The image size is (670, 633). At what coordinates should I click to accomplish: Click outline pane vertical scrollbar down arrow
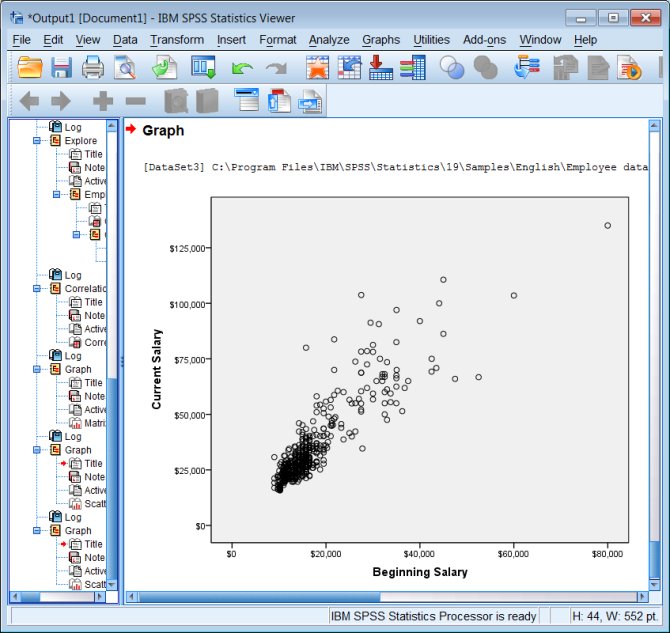click(112, 584)
